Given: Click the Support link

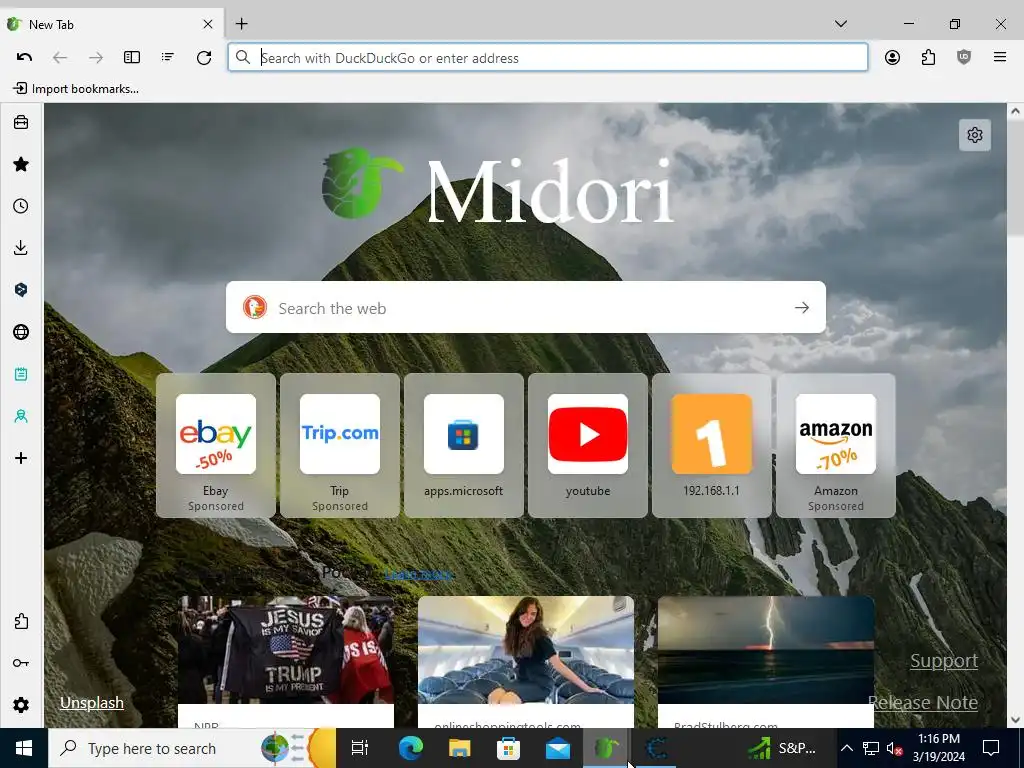Looking at the screenshot, I should click(x=944, y=660).
